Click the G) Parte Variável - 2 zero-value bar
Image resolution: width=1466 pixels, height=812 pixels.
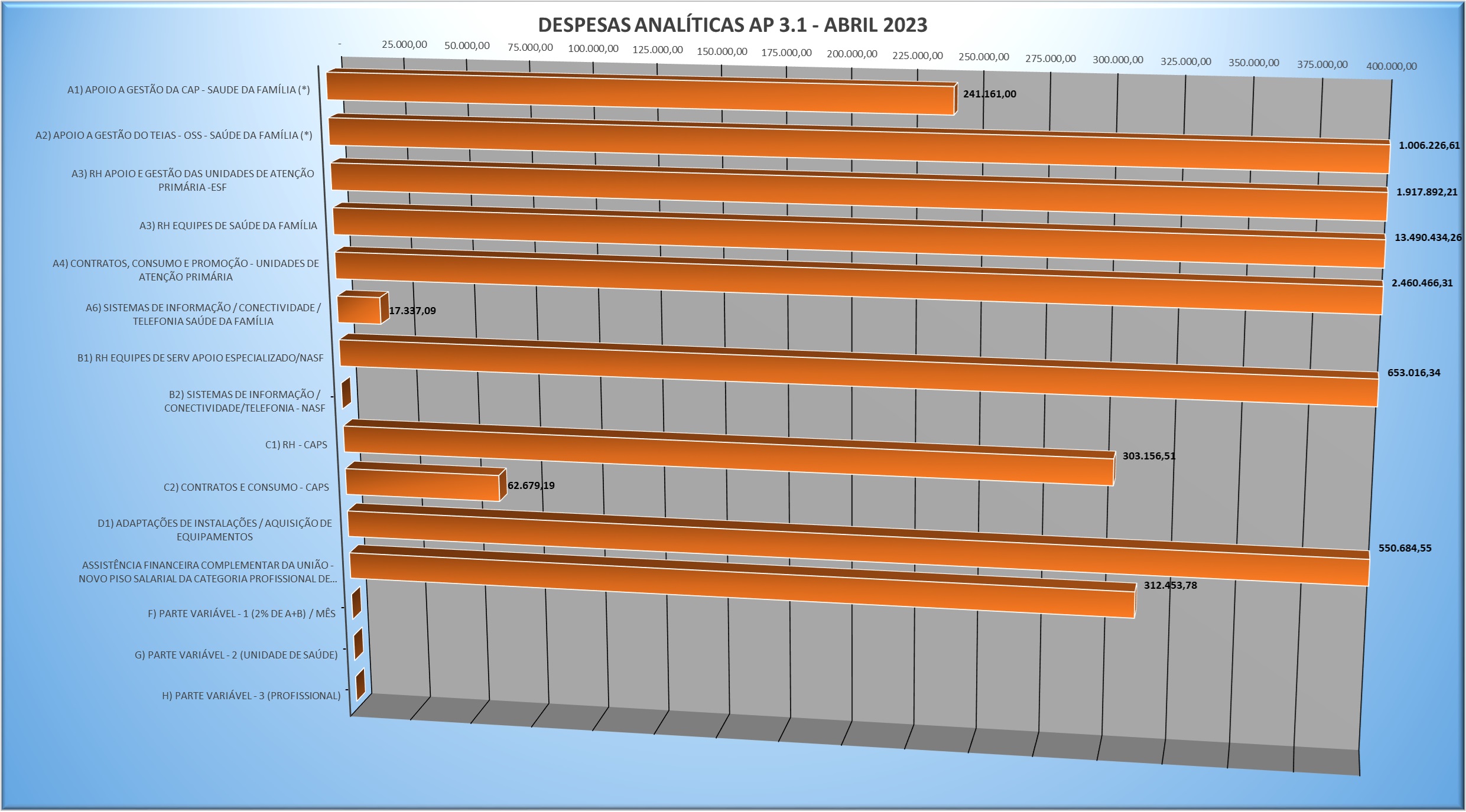tap(358, 644)
